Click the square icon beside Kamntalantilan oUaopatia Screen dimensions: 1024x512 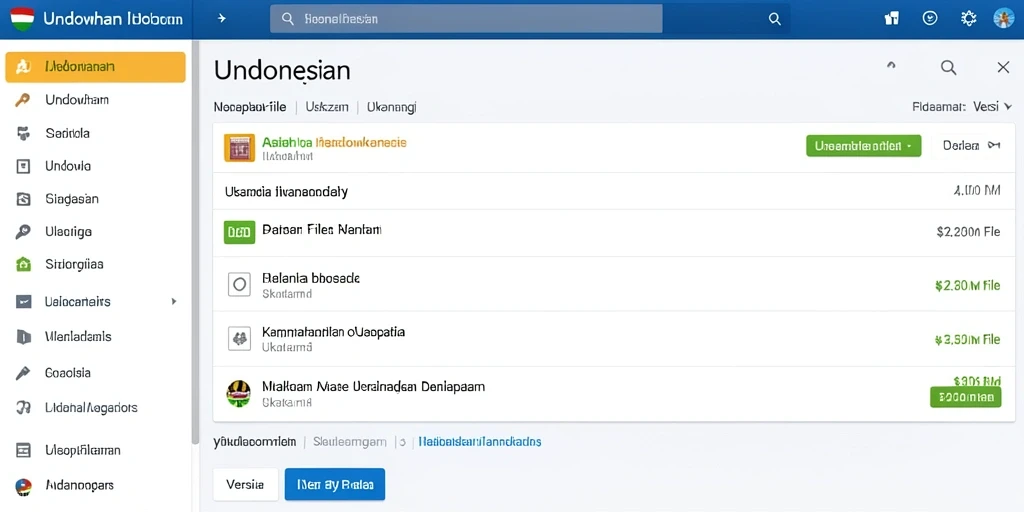(x=239, y=338)
